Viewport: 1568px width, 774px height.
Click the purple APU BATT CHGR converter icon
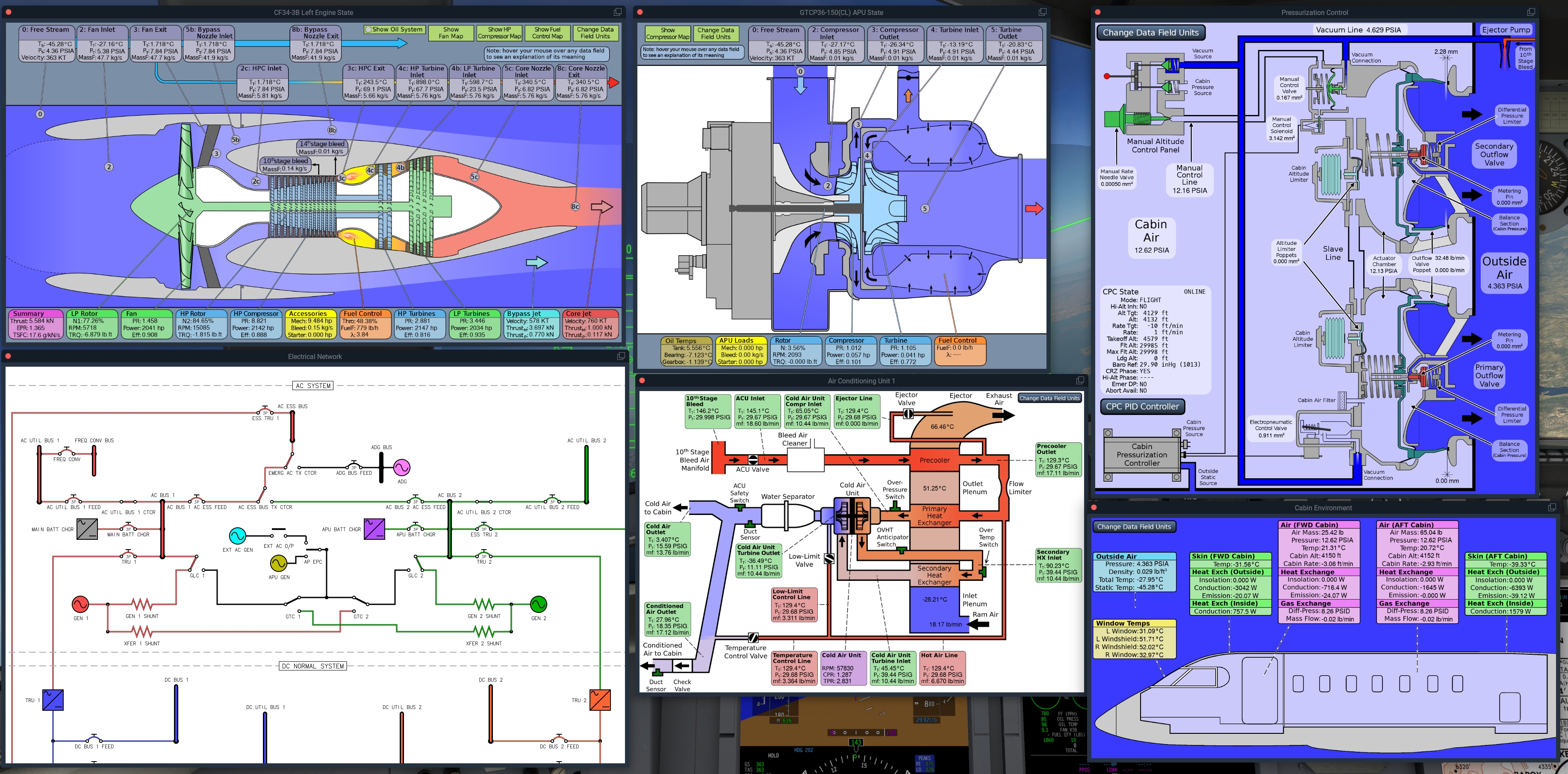point(374,529)
